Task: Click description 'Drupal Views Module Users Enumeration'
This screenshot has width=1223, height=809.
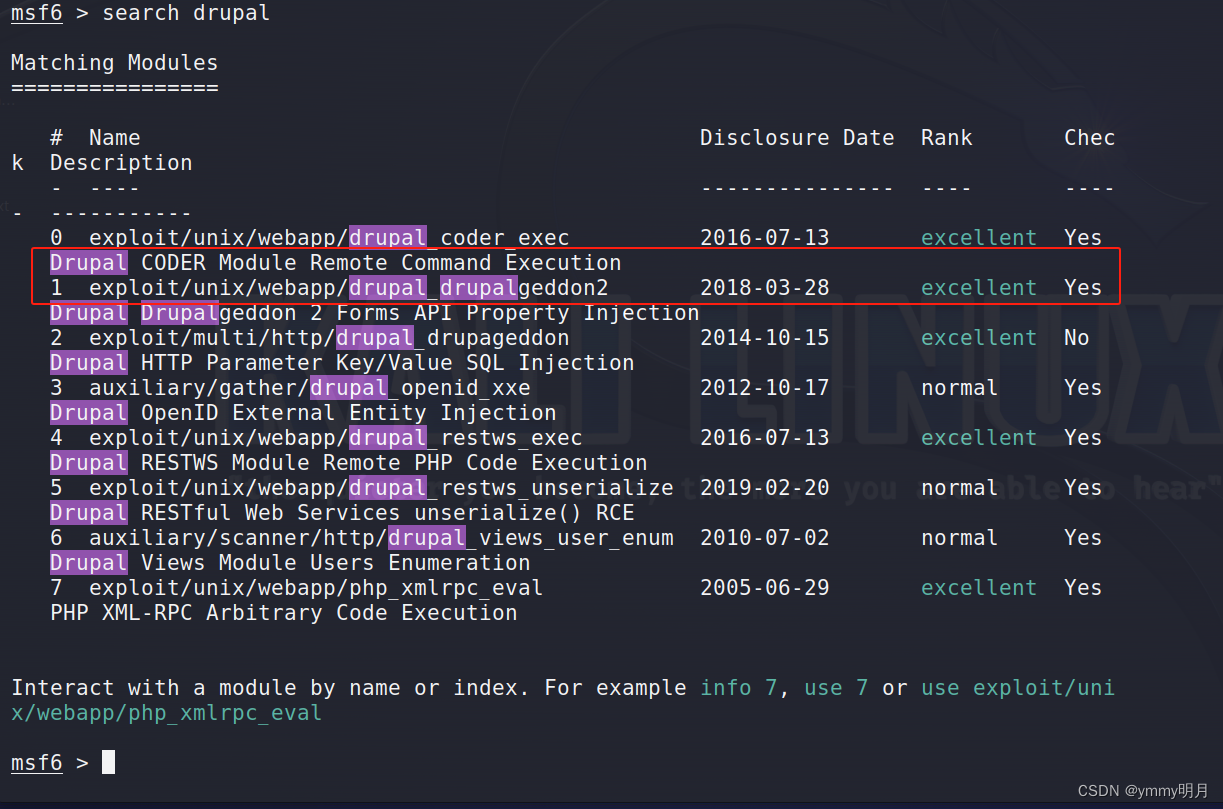Action: 290,563
